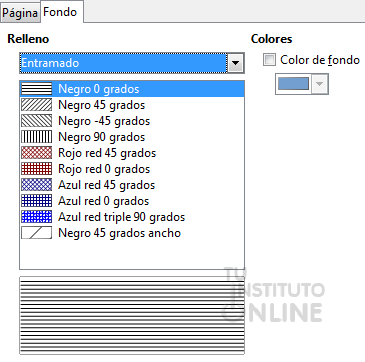Select the Negro 90 grados vertical hatch icon
The height and width of the screenshot is (362, 365).
click(37, 137)
